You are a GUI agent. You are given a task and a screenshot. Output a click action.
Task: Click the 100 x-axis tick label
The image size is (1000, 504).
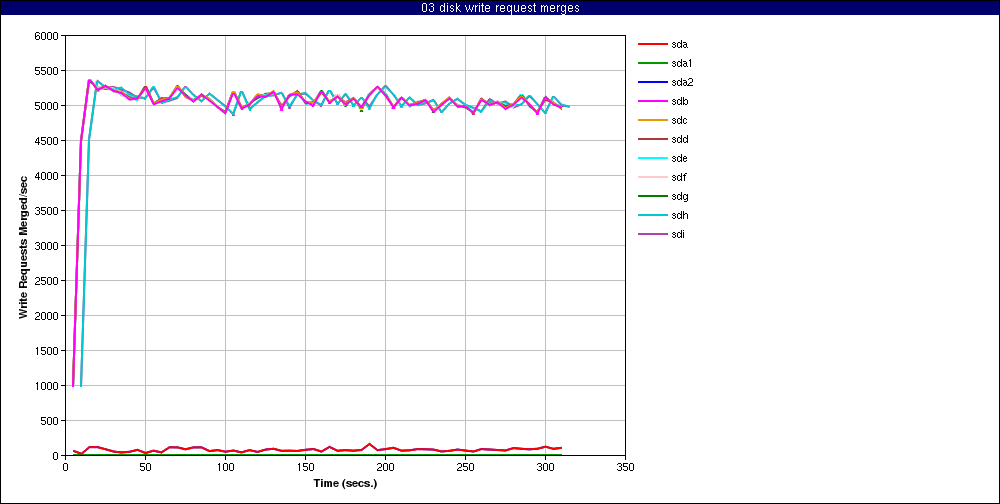tap(225, 467)
